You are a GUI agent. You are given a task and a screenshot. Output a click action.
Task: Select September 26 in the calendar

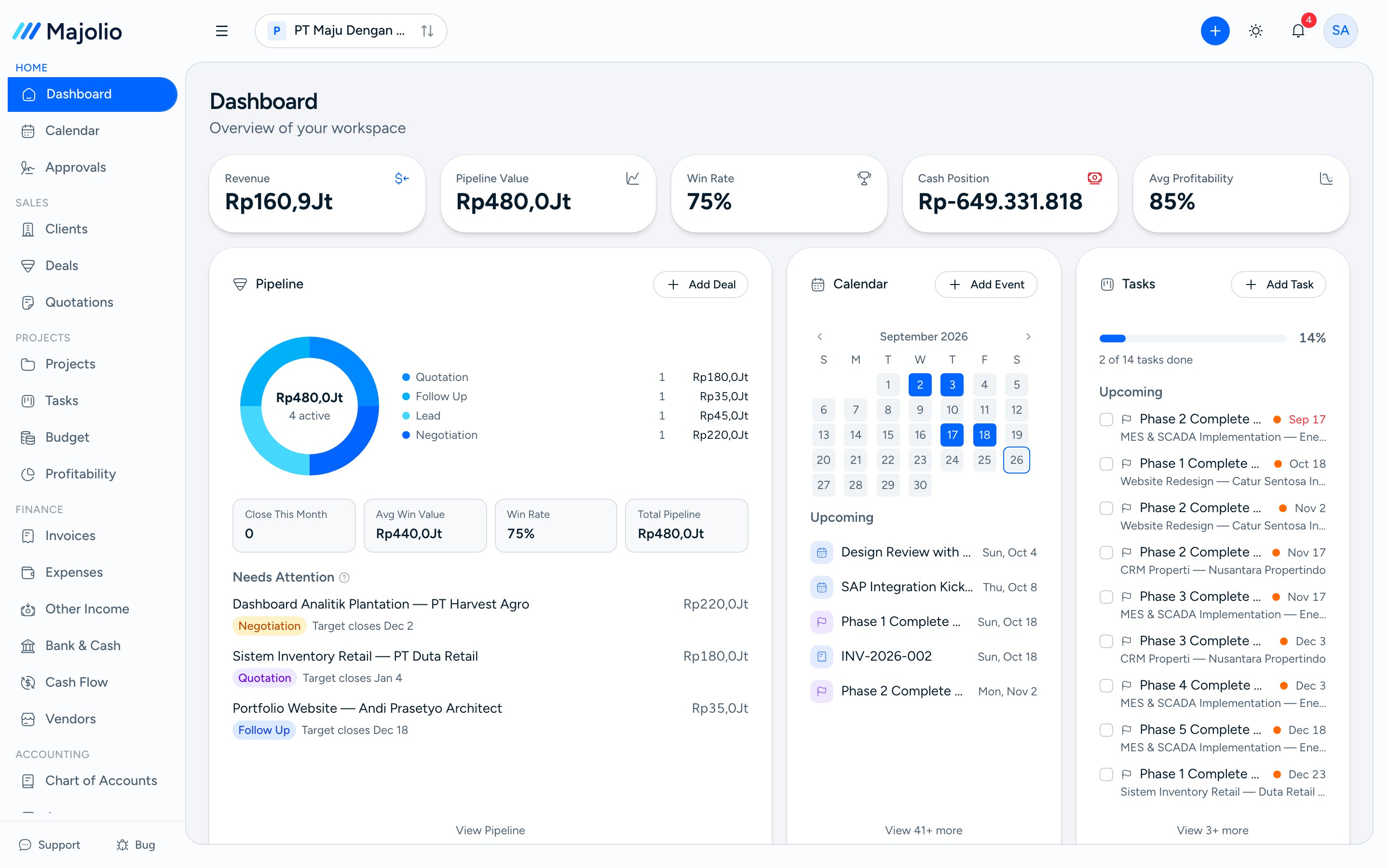point(1016,460)
